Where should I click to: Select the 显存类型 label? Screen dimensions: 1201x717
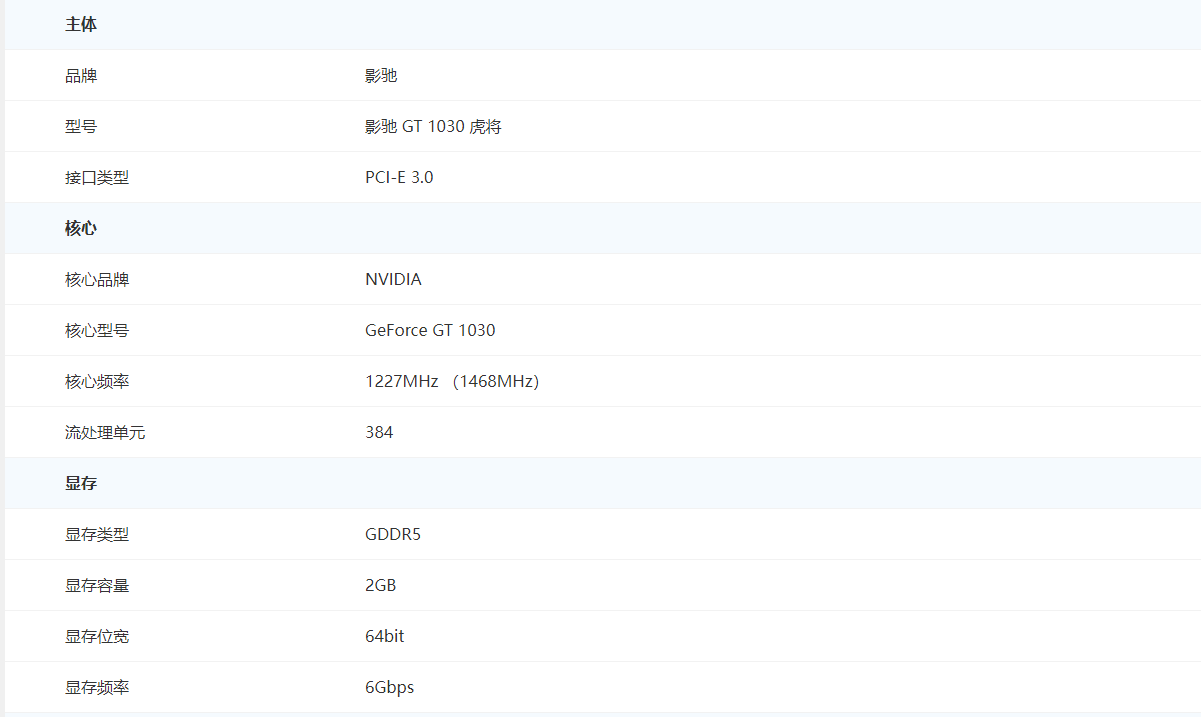coord(97,535)
